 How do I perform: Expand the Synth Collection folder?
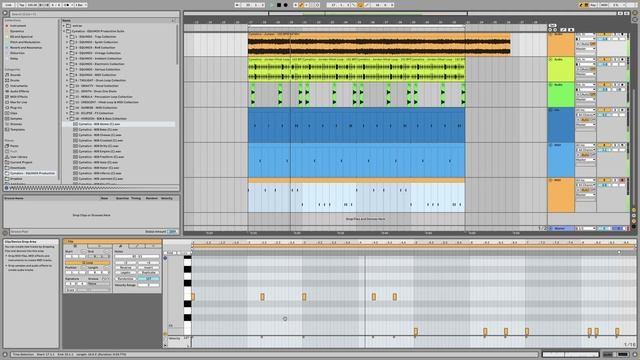pyautogui.click(x=67, y=42)
